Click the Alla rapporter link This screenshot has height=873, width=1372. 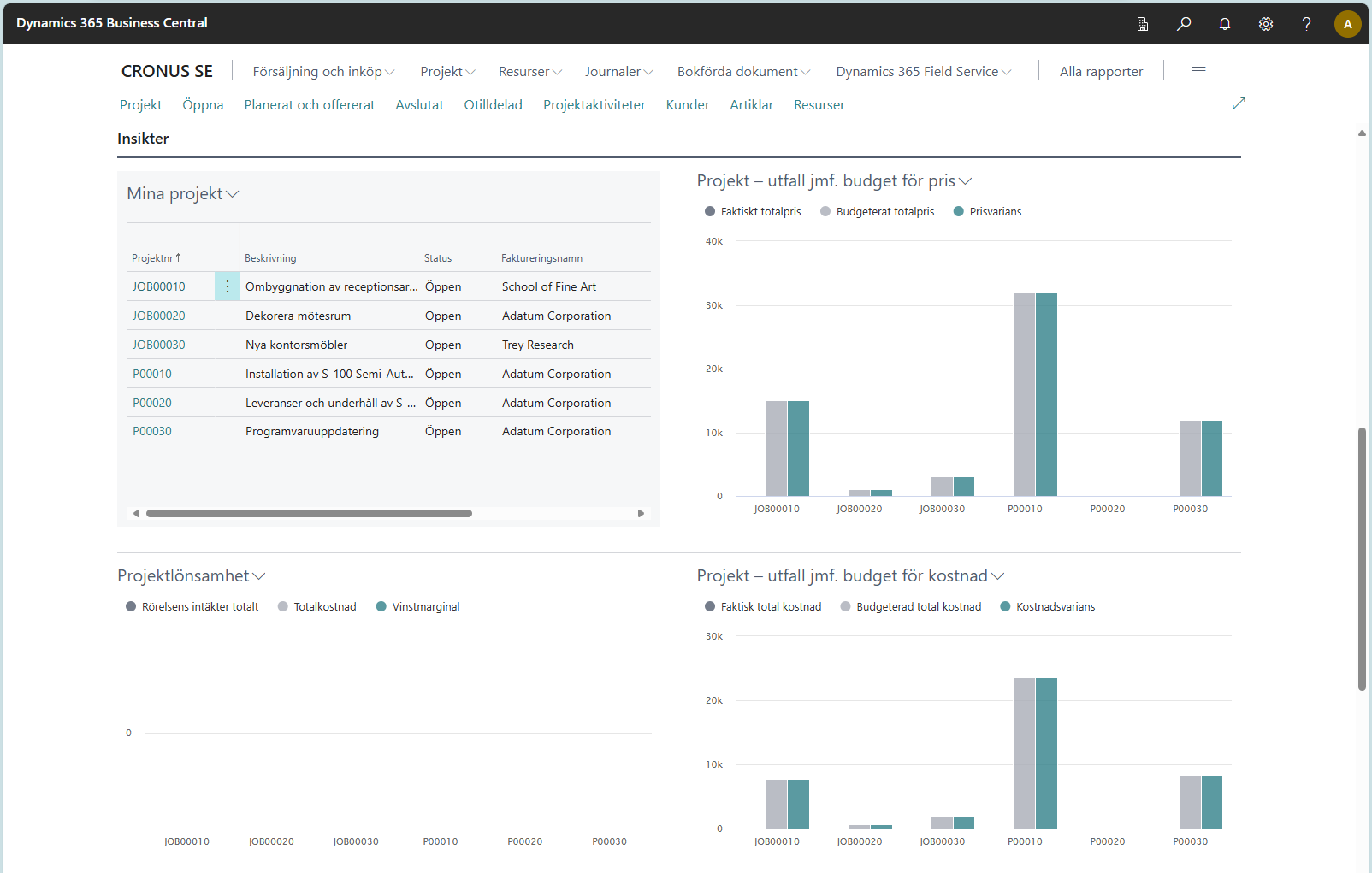1101,72
